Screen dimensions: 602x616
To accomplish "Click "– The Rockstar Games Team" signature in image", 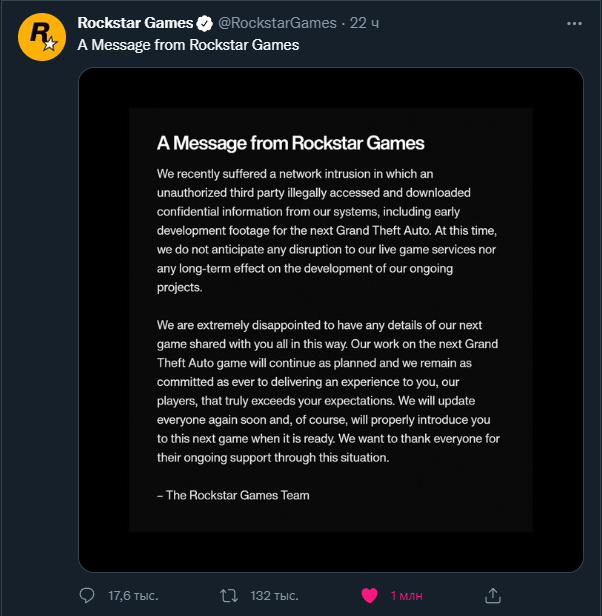I will coord(233,495).
